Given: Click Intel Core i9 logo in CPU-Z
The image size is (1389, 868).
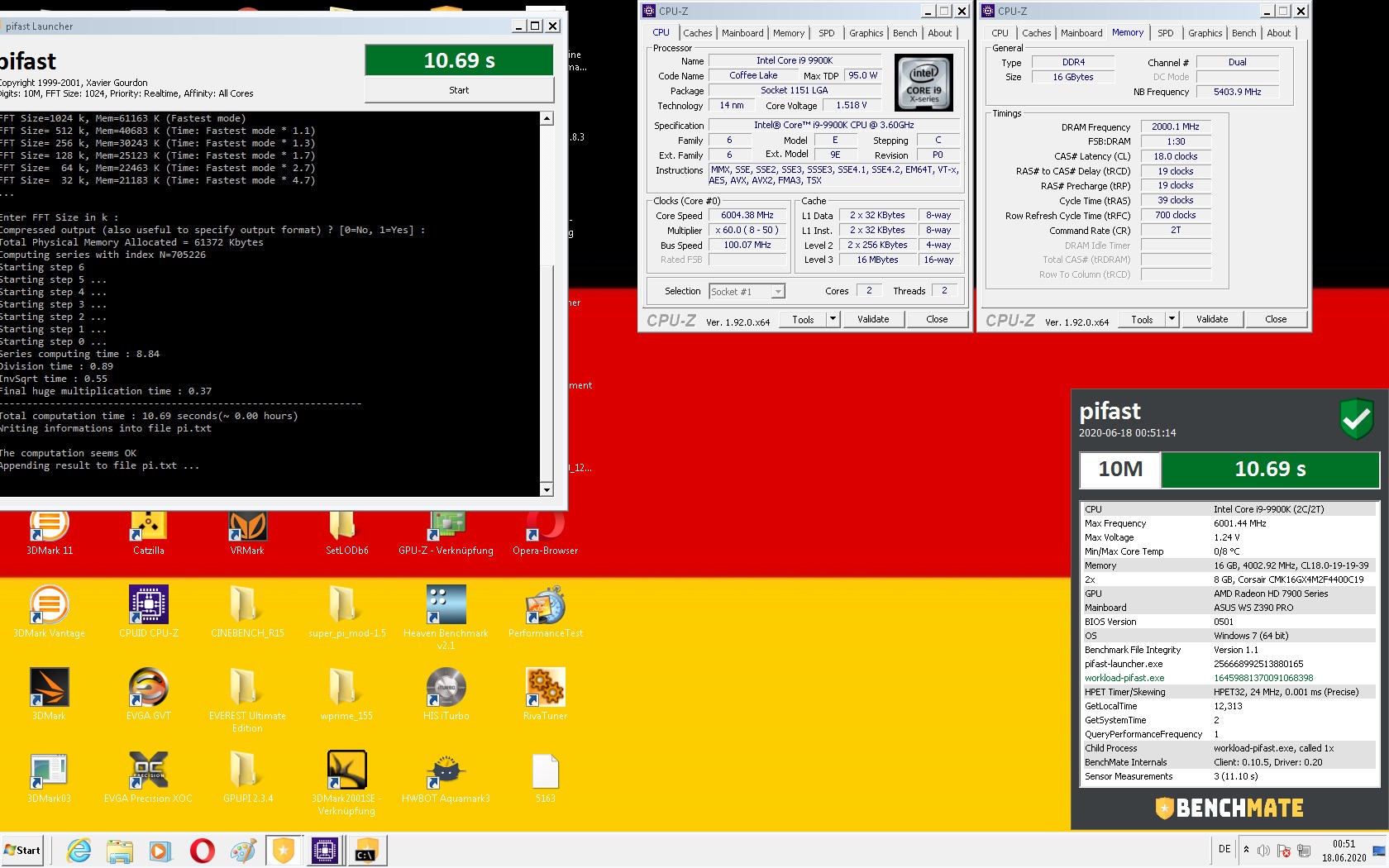Looking at the screenshot, I should coord(924,83).
